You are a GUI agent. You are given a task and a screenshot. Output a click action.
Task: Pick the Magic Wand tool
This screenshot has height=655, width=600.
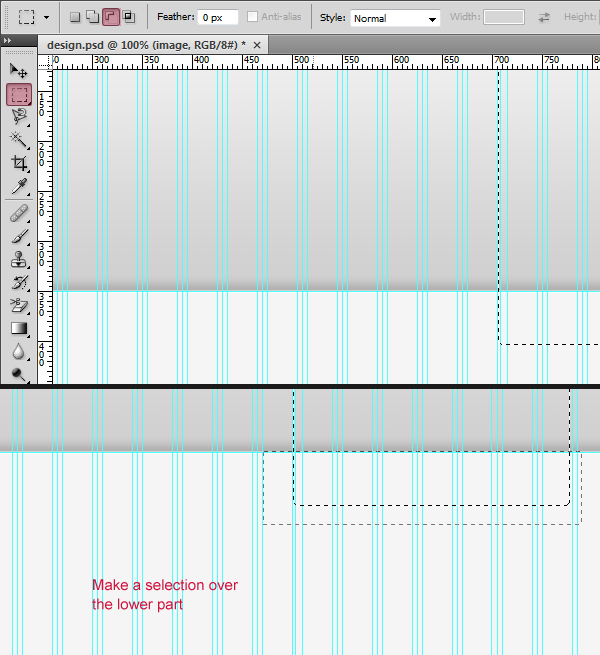click(18, 139)
